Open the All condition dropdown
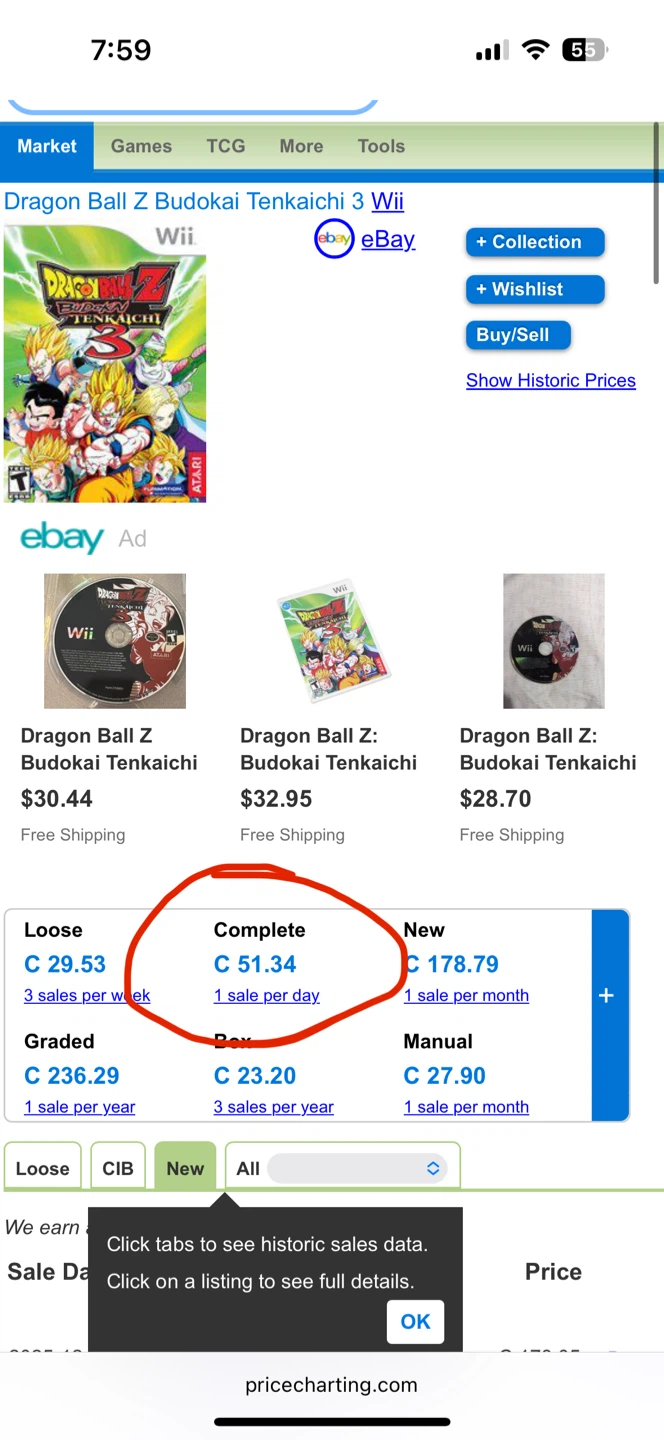Viewport: 664px width, 1440px height. pos(343,1168)
